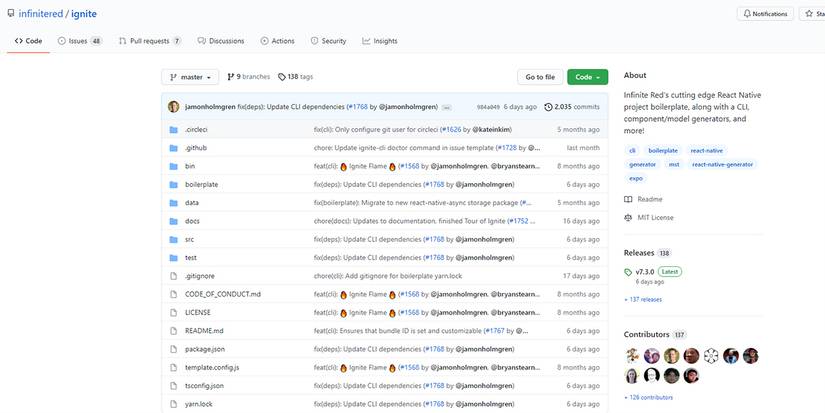This screenshot has width=825, height=413.
Task: Click the Notifications button
Action: pyautogui.click(x=765, y=14)
